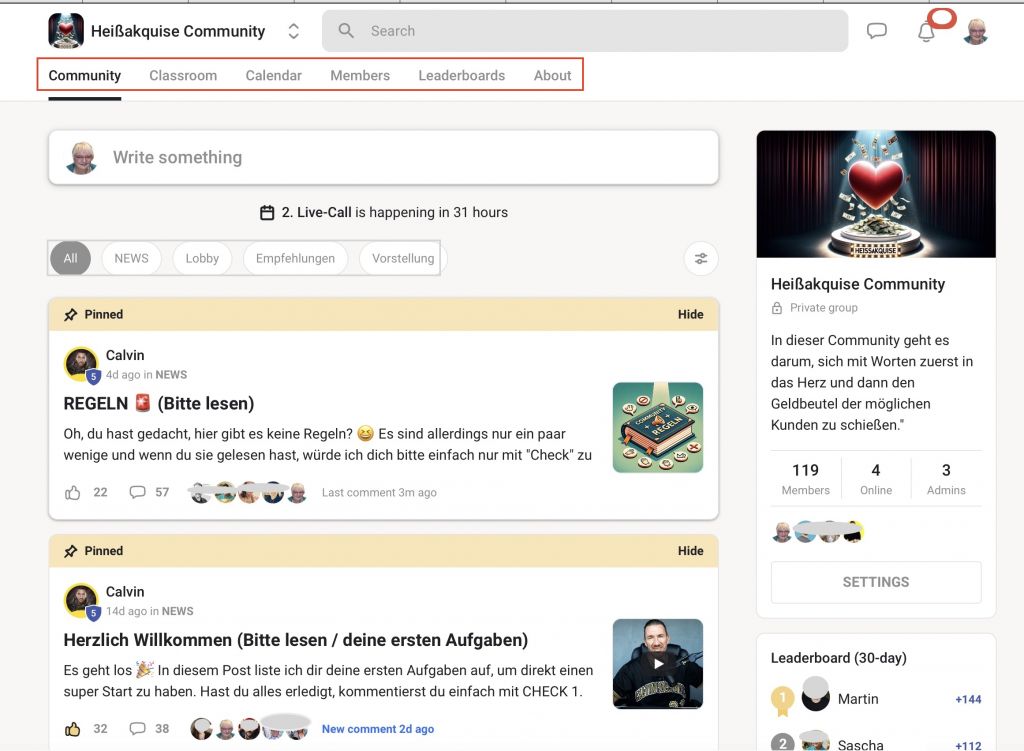Open comments on Herzlich Willkommen post
1024x751 pixels.
point(138,729)
